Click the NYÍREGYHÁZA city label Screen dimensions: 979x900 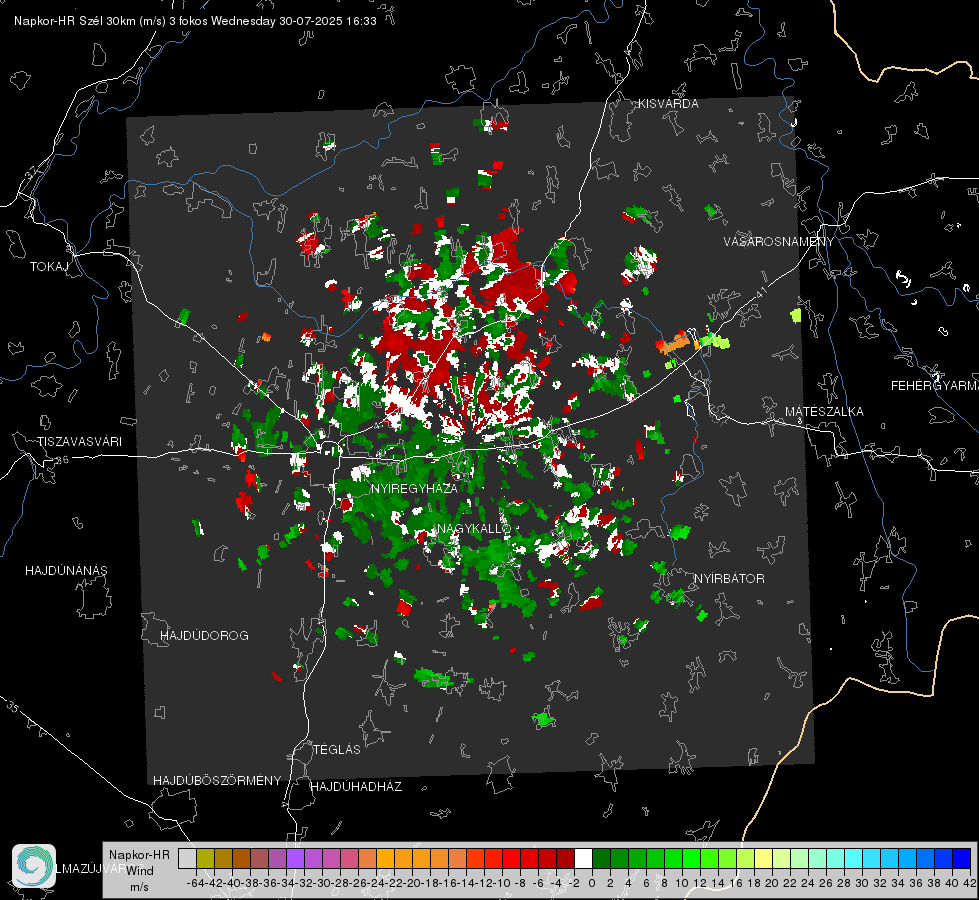pos(414,488)
